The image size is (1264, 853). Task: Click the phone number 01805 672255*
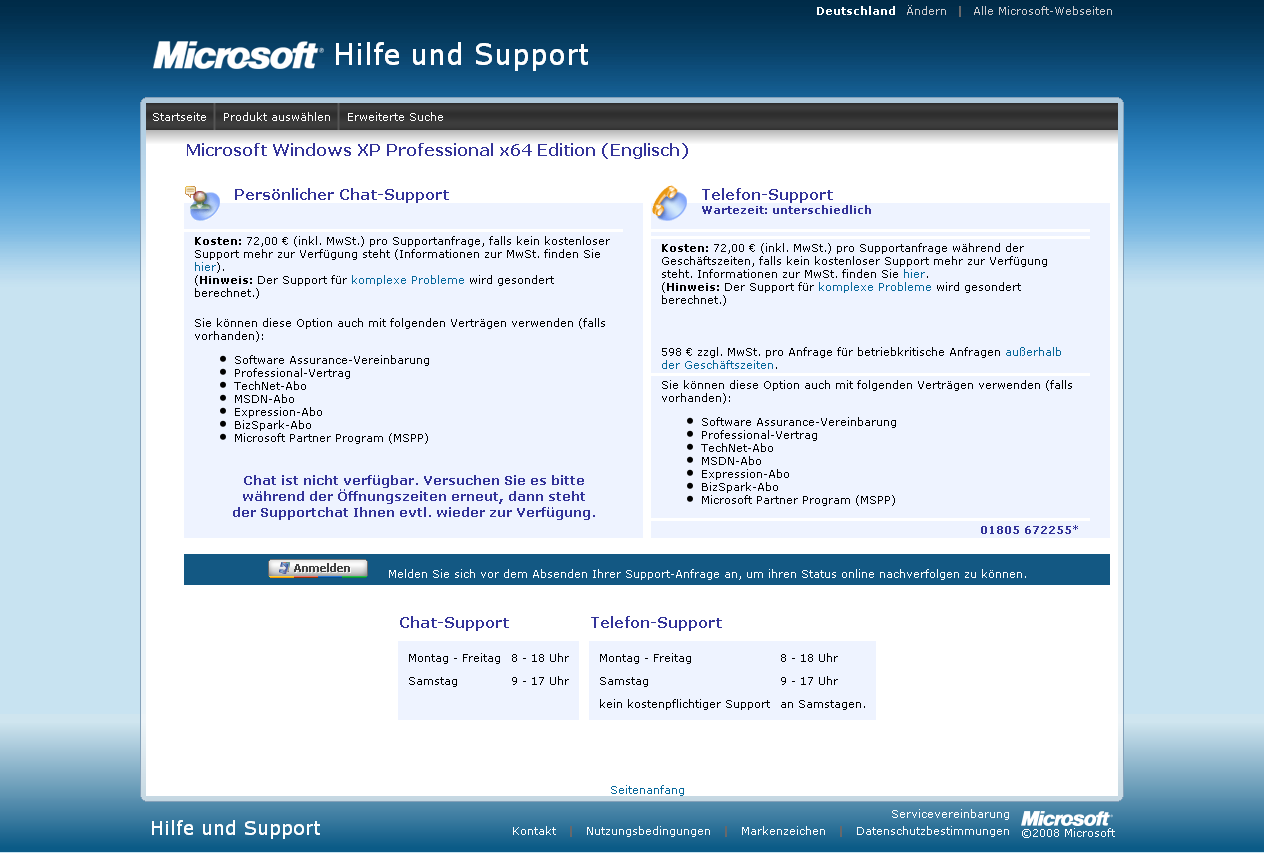1029,530
